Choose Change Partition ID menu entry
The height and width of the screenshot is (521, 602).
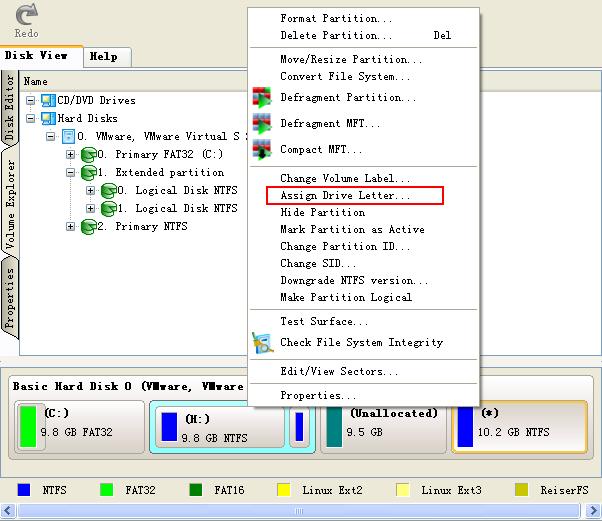(x=364, y=246)
